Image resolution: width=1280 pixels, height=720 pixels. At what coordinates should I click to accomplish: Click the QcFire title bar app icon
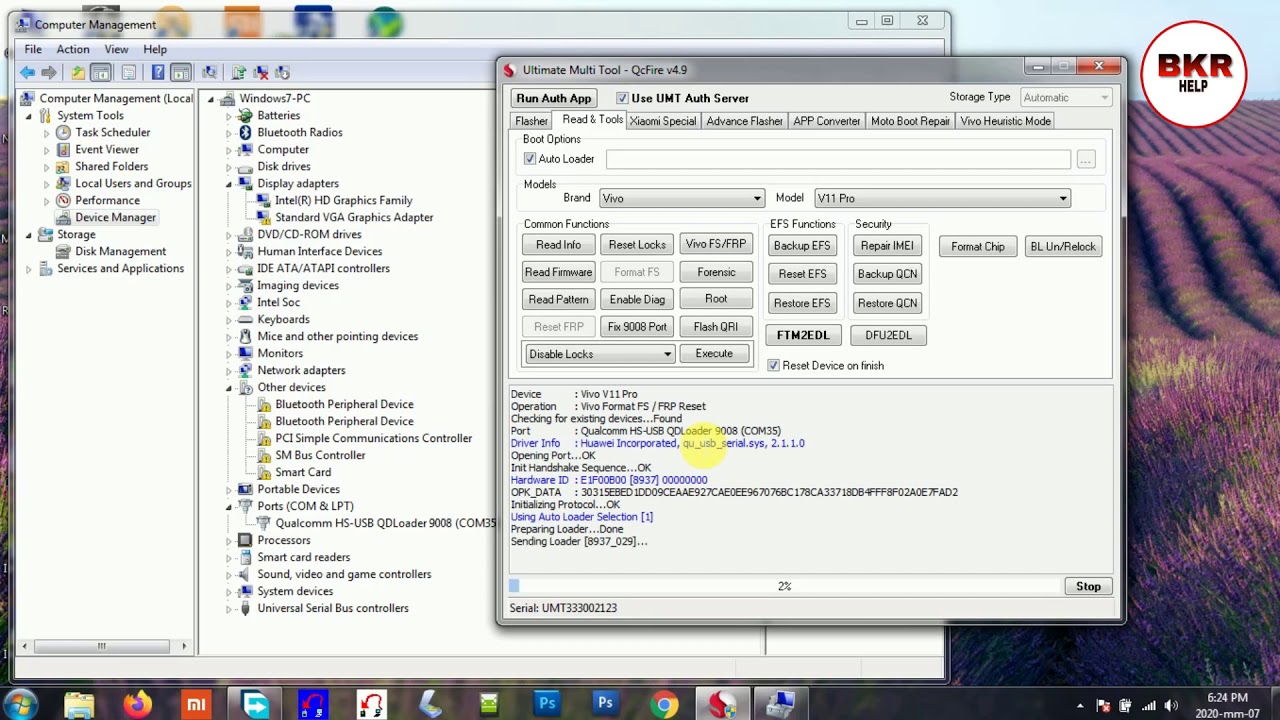509,70
